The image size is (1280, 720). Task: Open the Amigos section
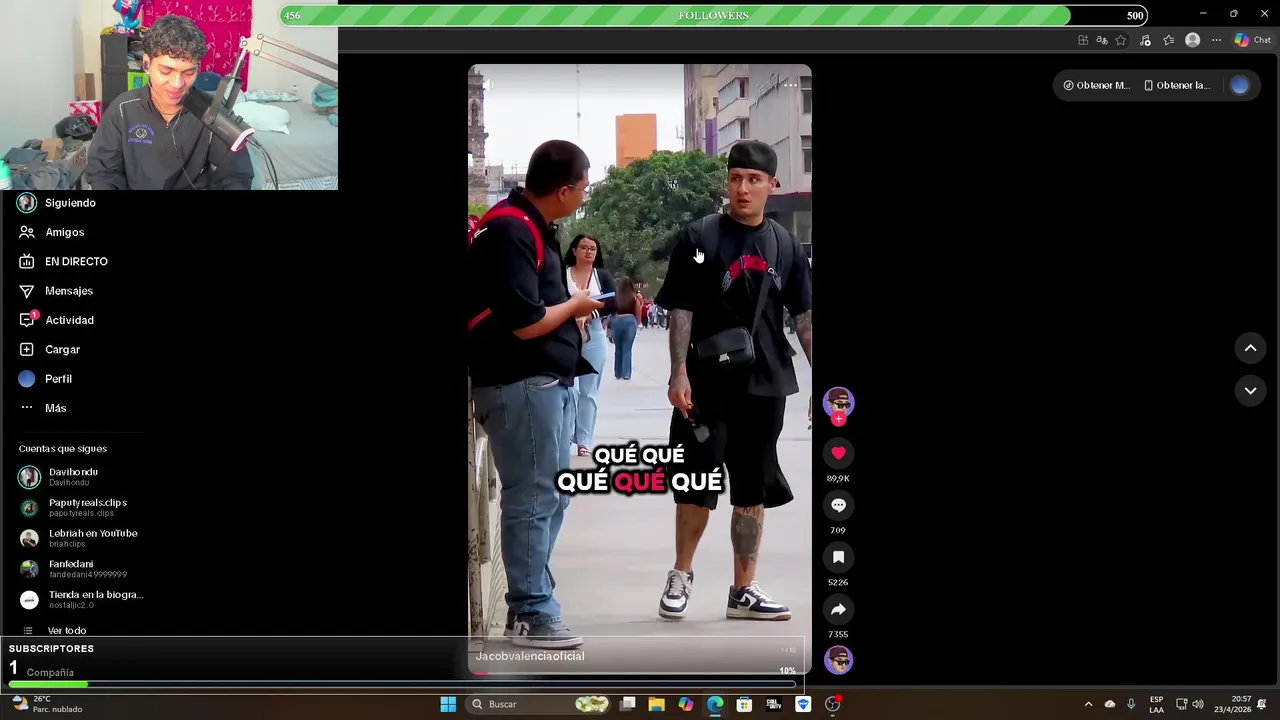tap(51, 232)
